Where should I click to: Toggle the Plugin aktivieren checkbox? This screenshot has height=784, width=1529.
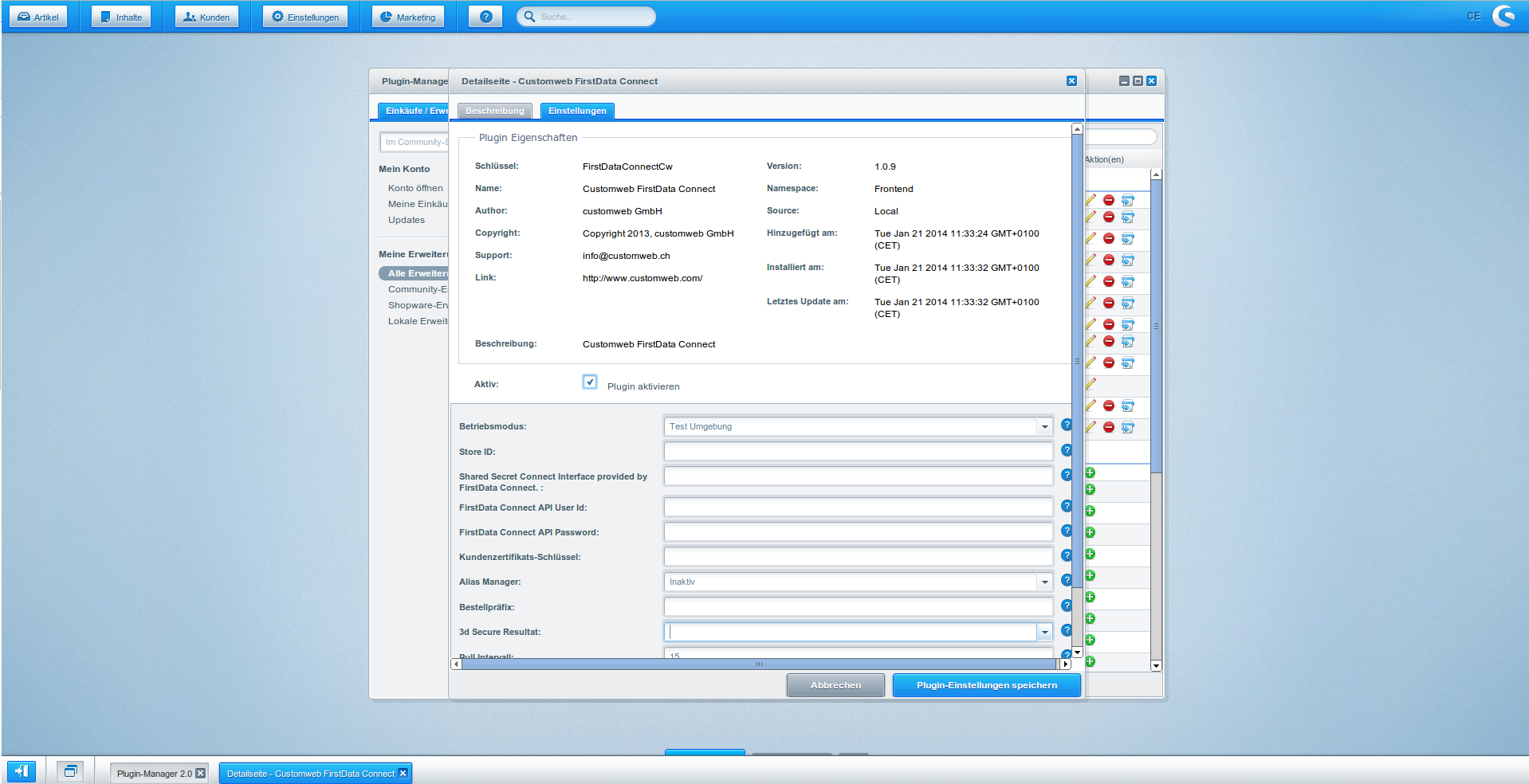tap(590, 382)
